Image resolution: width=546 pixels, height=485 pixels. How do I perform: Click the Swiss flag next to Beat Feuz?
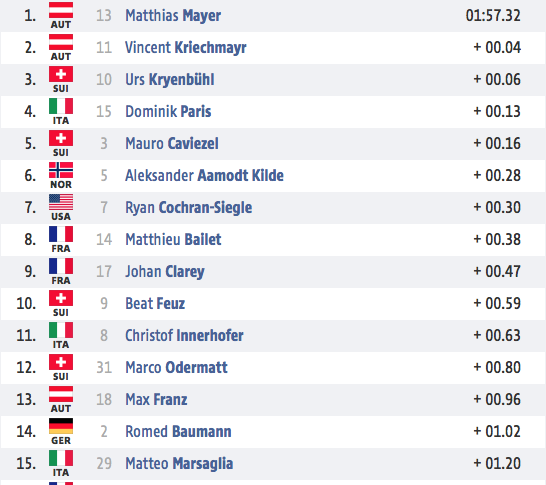61,298
